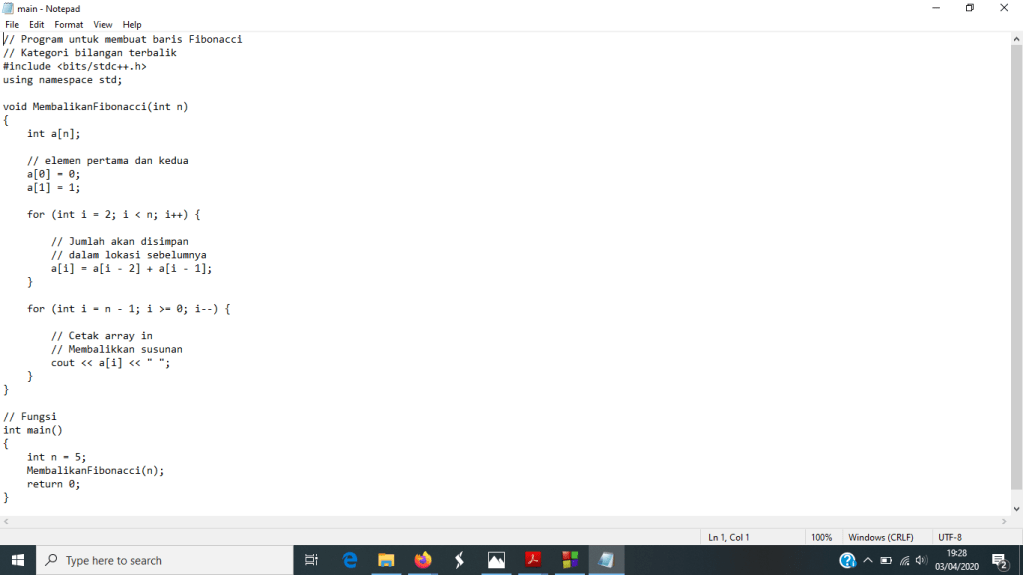Click the 'using namespace std;' line

pyautogui.click(x=63, y=80)
